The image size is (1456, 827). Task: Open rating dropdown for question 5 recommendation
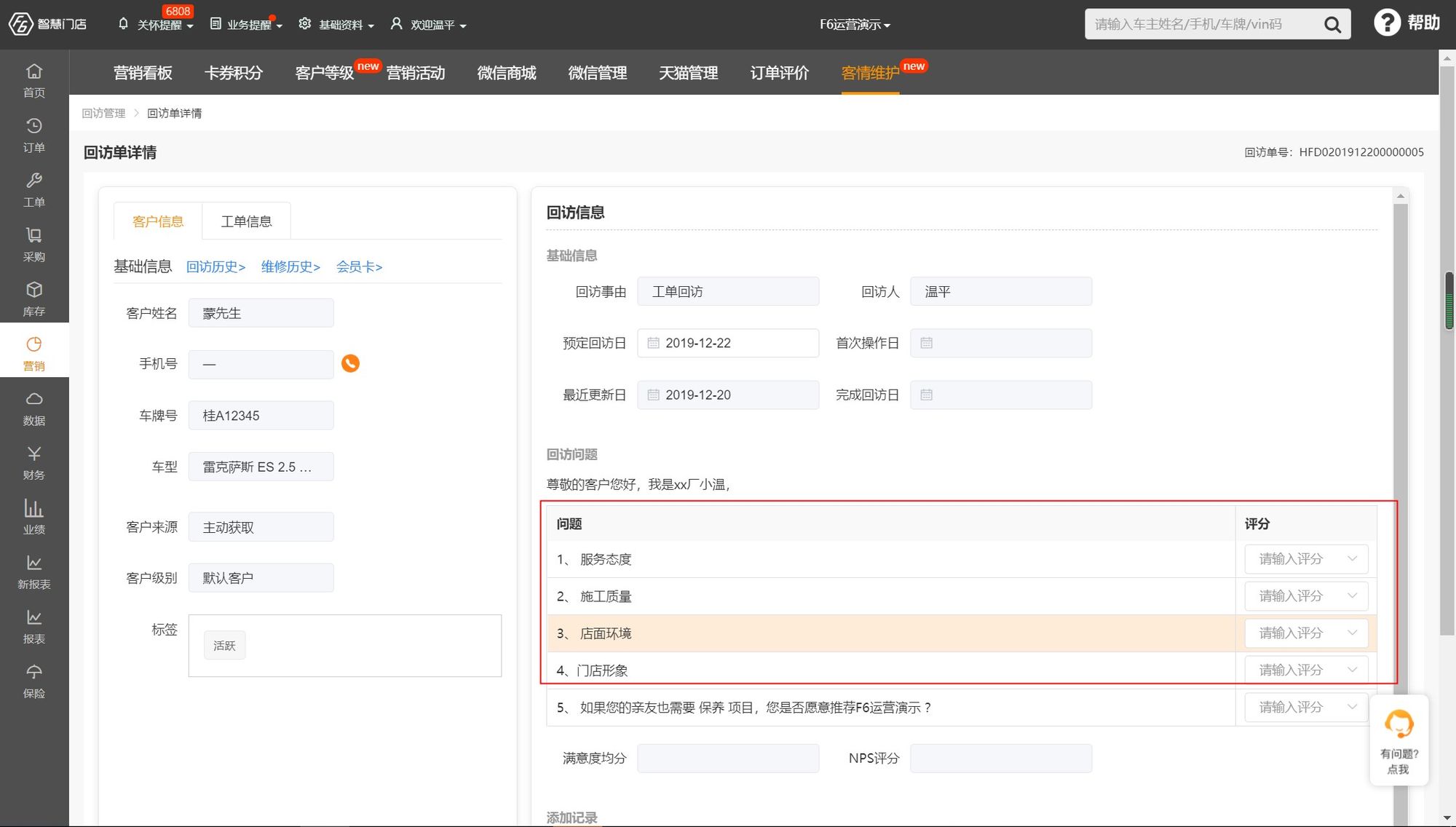(1306, 708)
